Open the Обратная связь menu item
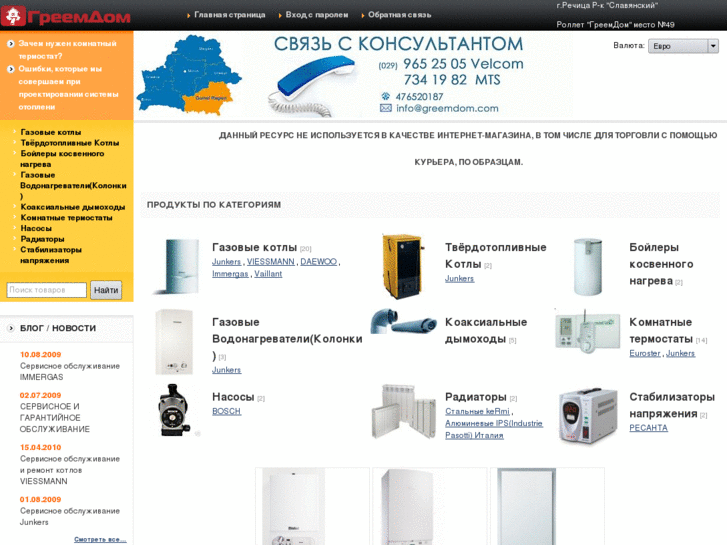 (399, 15)
